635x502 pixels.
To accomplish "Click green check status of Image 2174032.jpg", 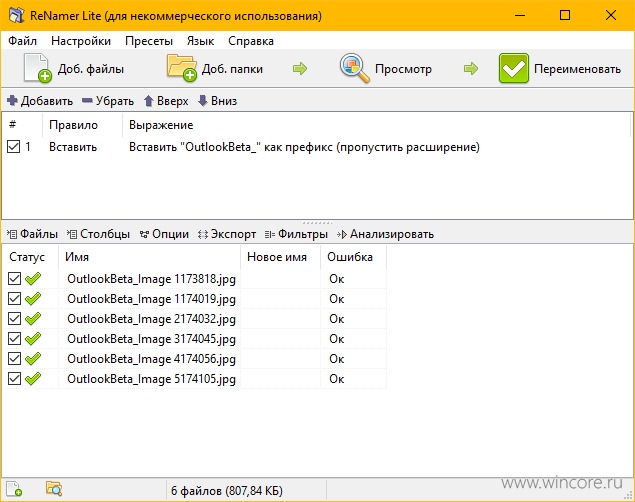I will (33, 319).
